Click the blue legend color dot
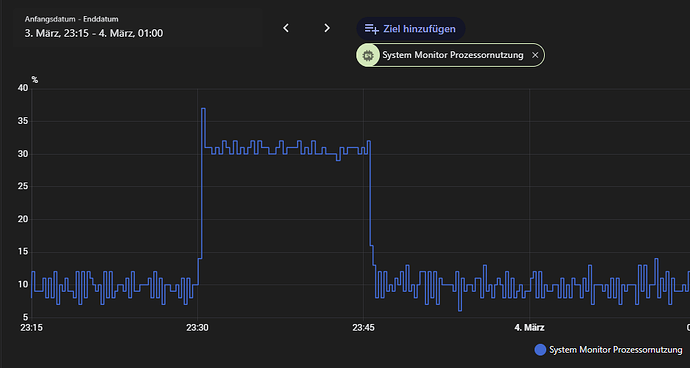The height and width of the screenshot is (368, 690). coord(540,350)
